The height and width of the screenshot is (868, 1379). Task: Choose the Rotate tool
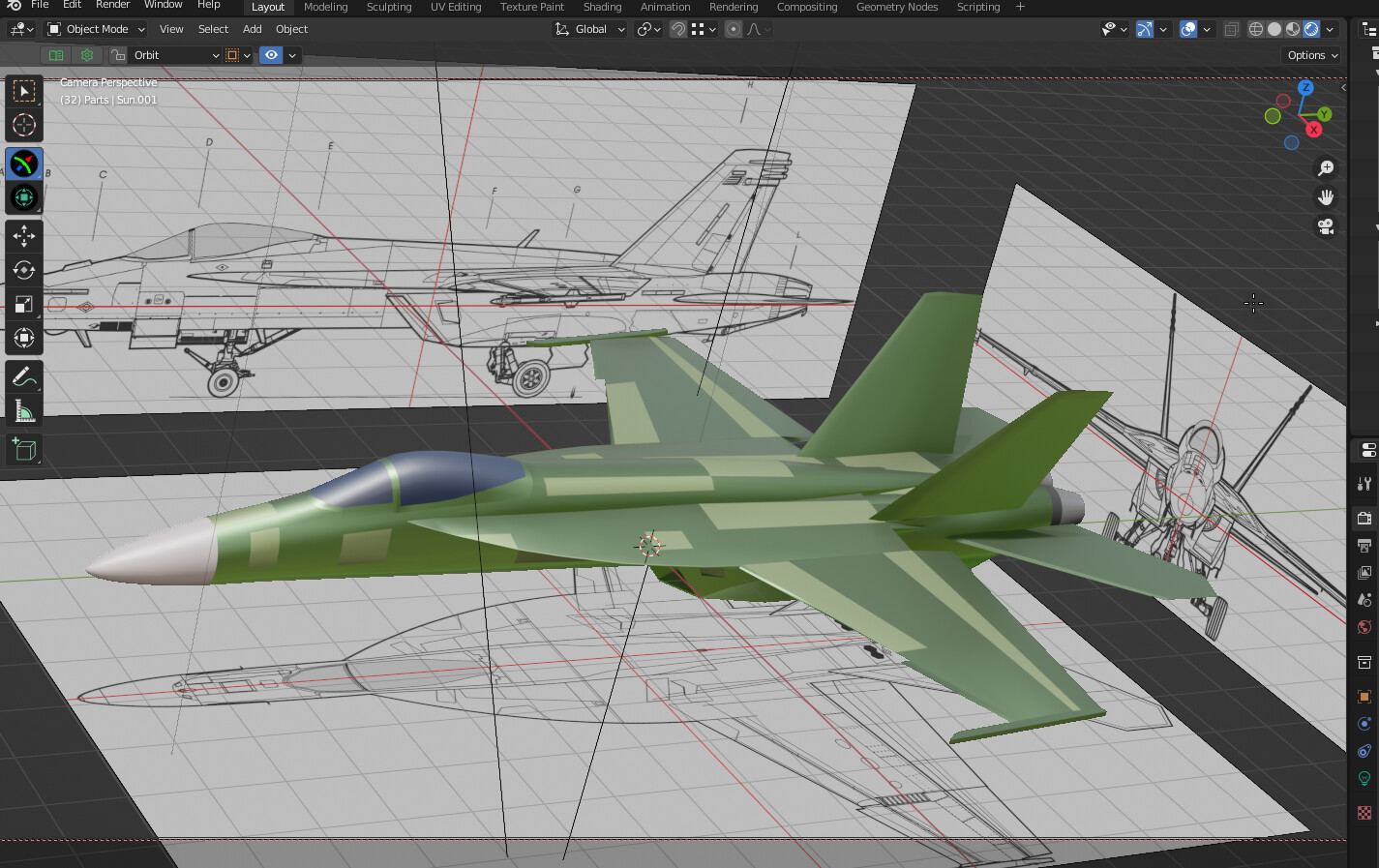(24, 270)
